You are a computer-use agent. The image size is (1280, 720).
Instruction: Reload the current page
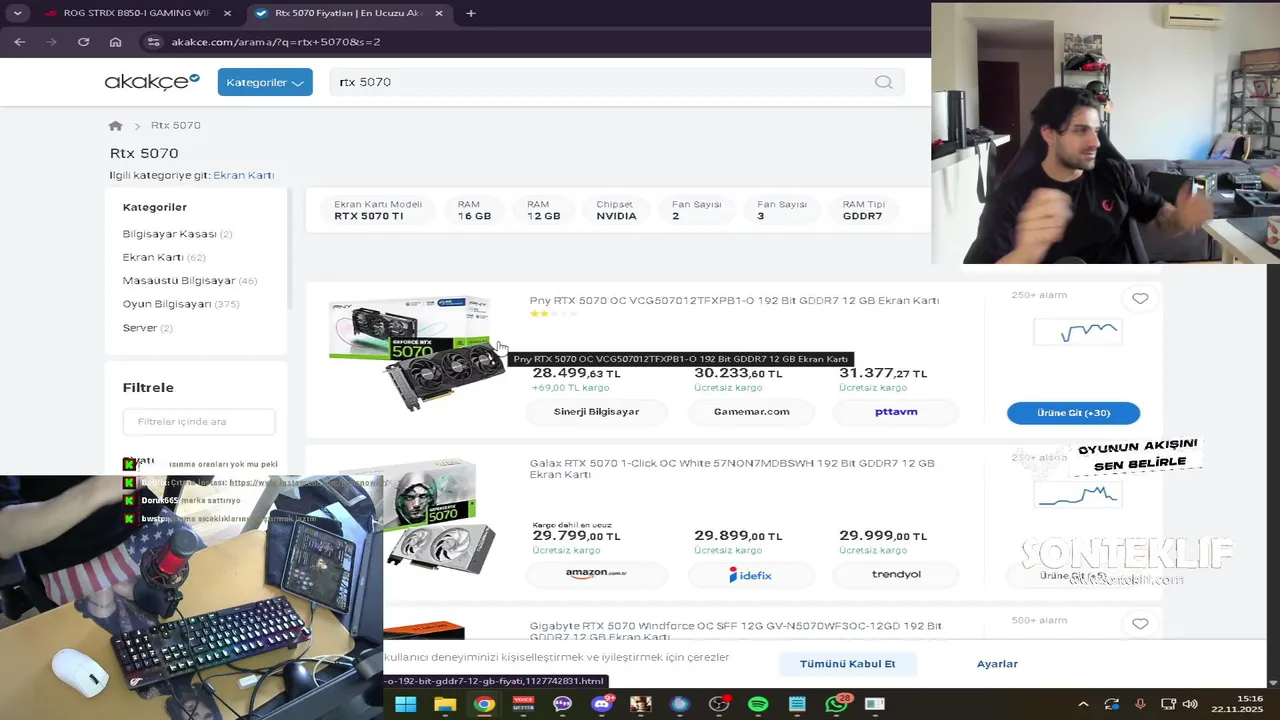(83, 42)
